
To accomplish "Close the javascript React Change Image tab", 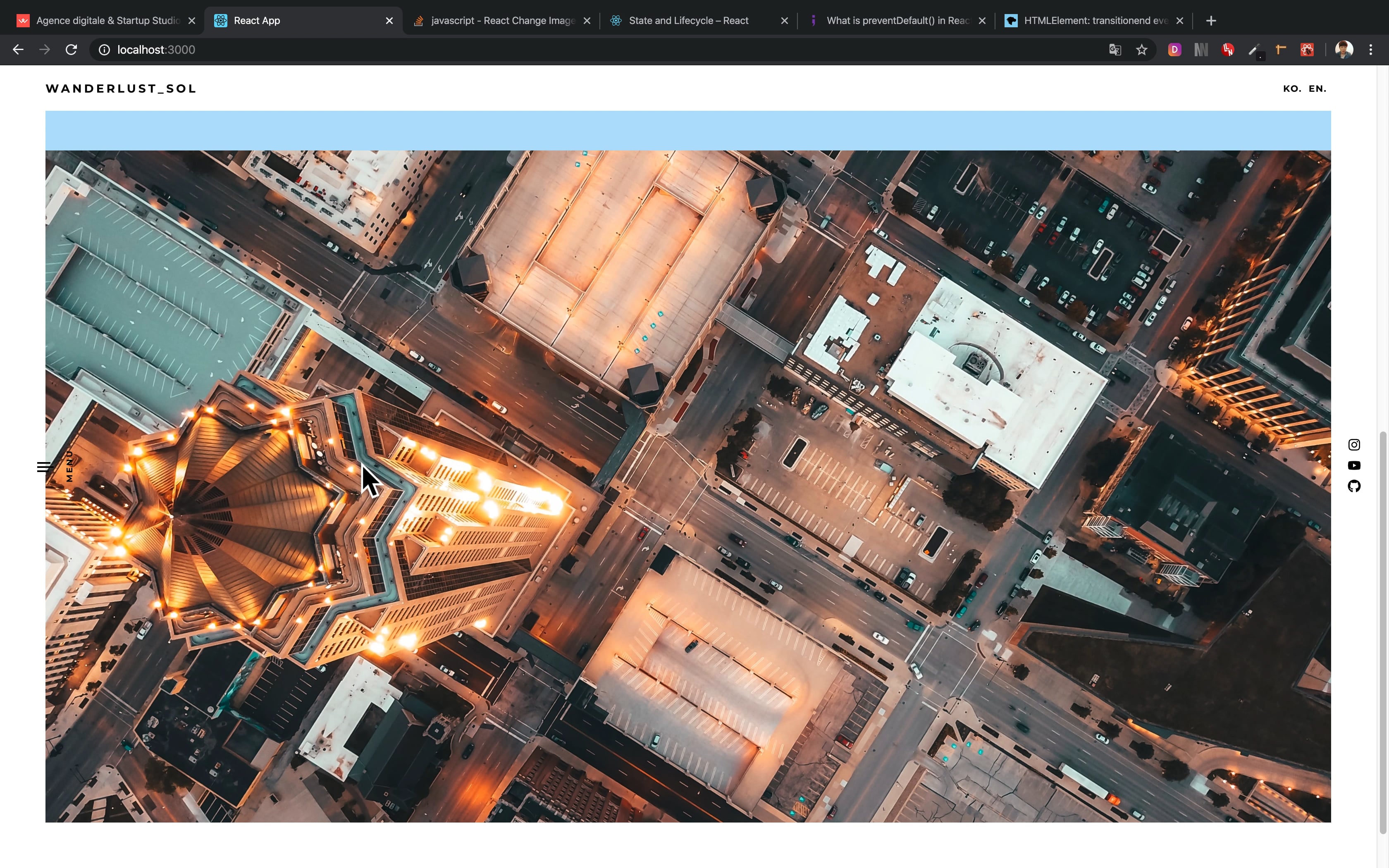I will coord(587,21).
